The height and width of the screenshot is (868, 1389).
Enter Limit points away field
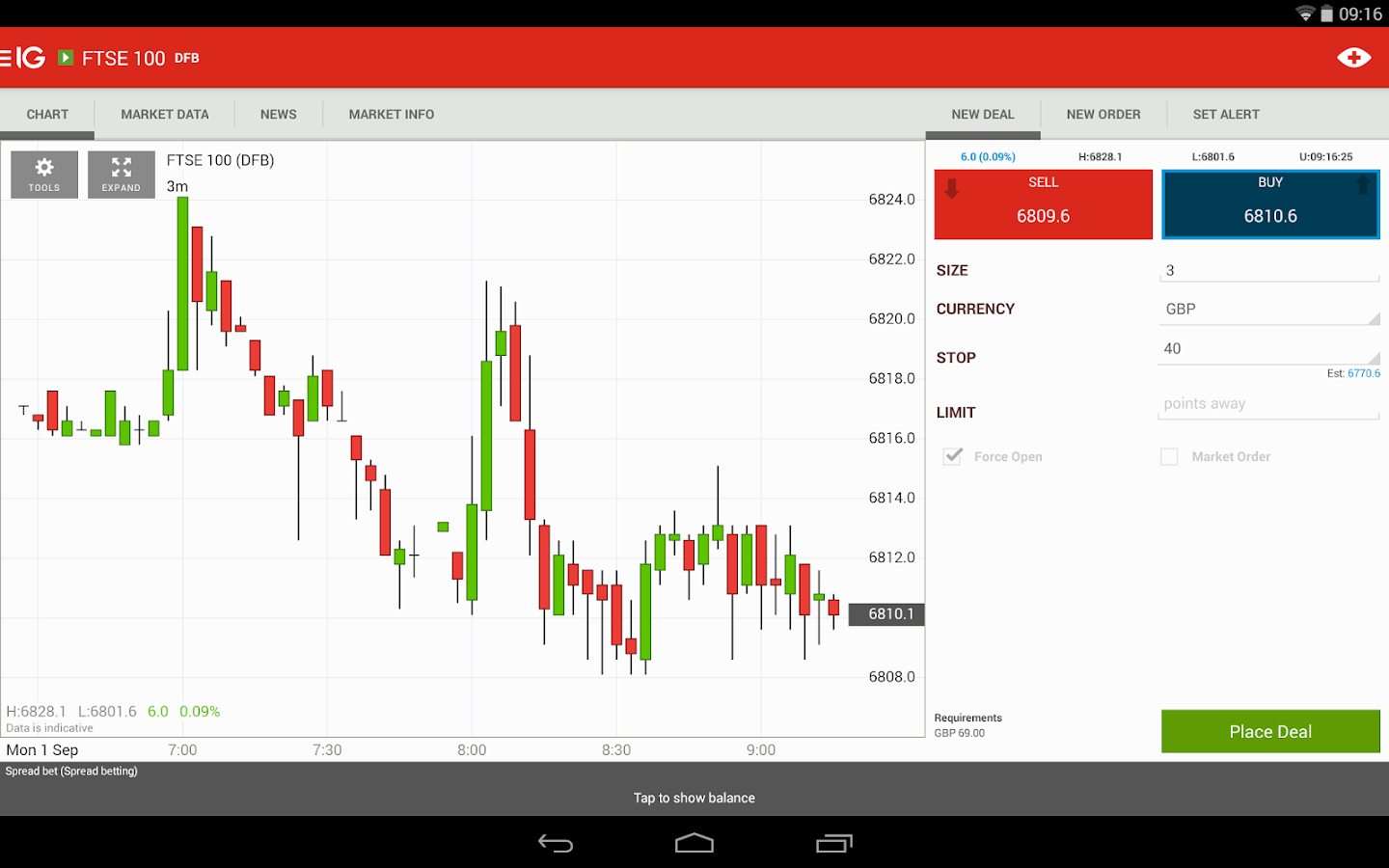1269,404
